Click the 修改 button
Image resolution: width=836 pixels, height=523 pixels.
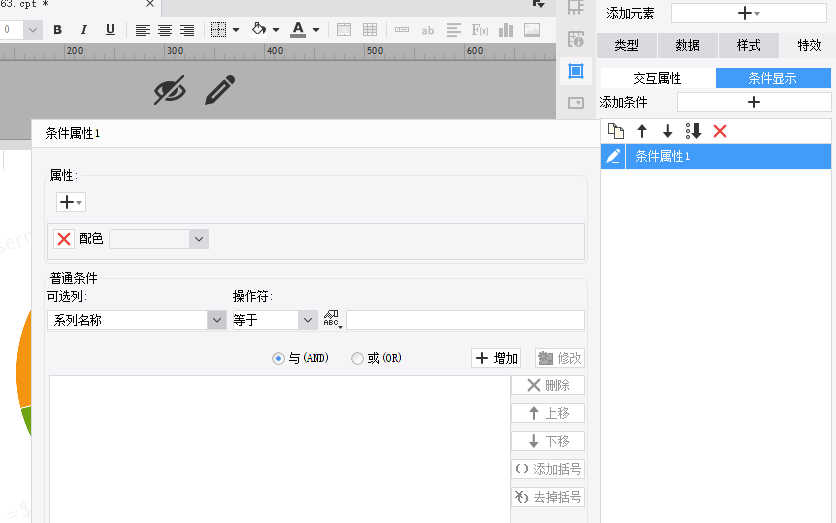pos(560,358)
